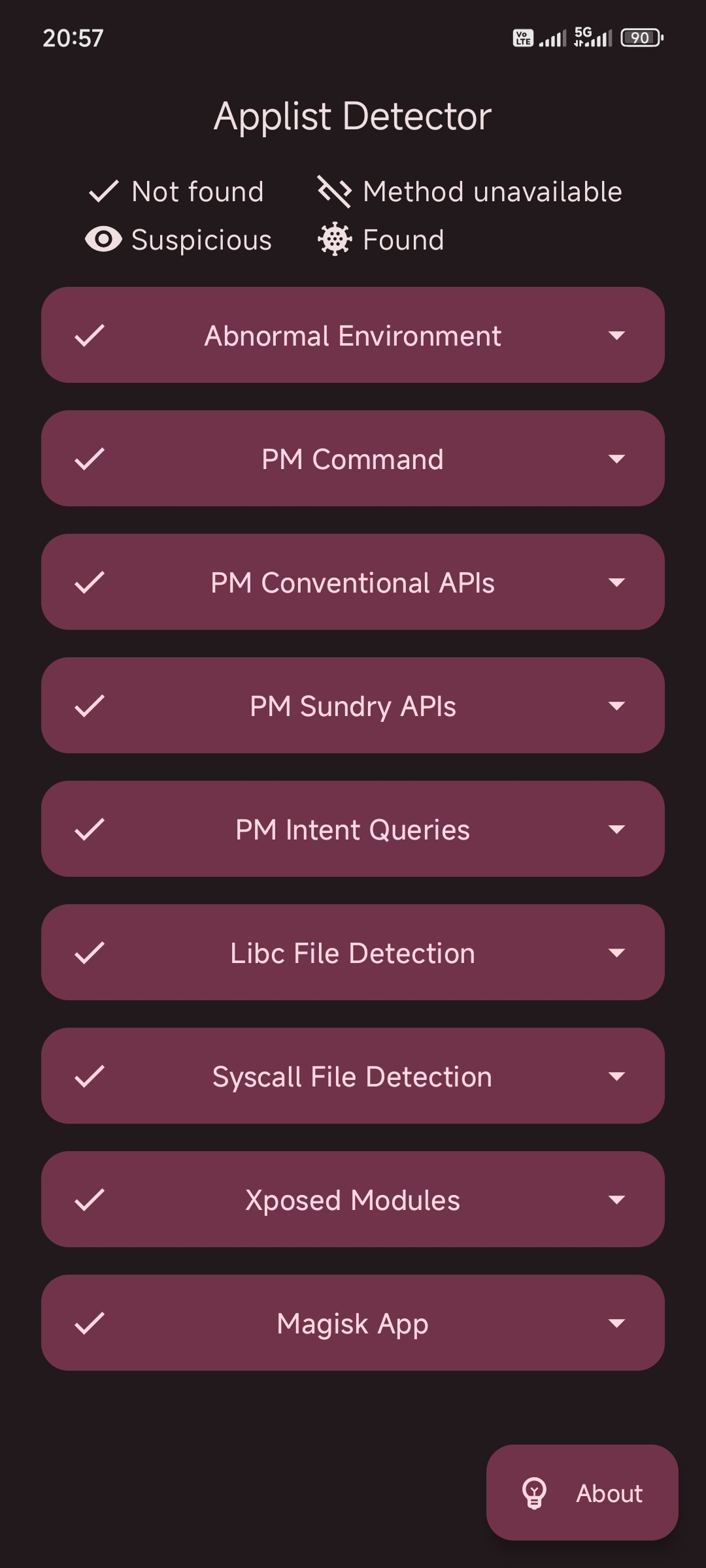Expand the Abnormal Environment dropdown arrow
Viewport: 706px width, 1568px height.
(616, 335)
